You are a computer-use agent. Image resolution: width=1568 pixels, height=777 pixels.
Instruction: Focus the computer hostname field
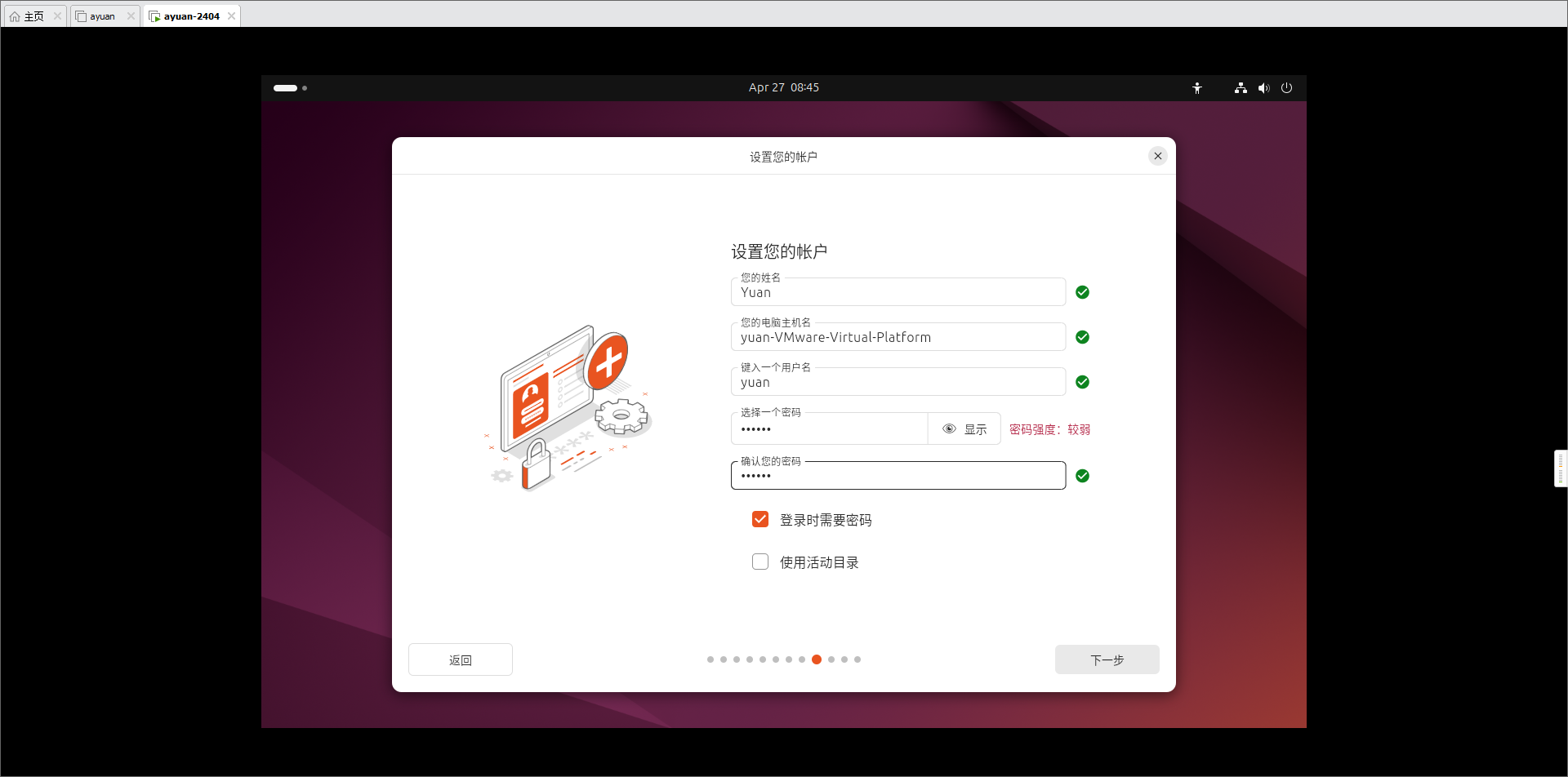[898, 337]
